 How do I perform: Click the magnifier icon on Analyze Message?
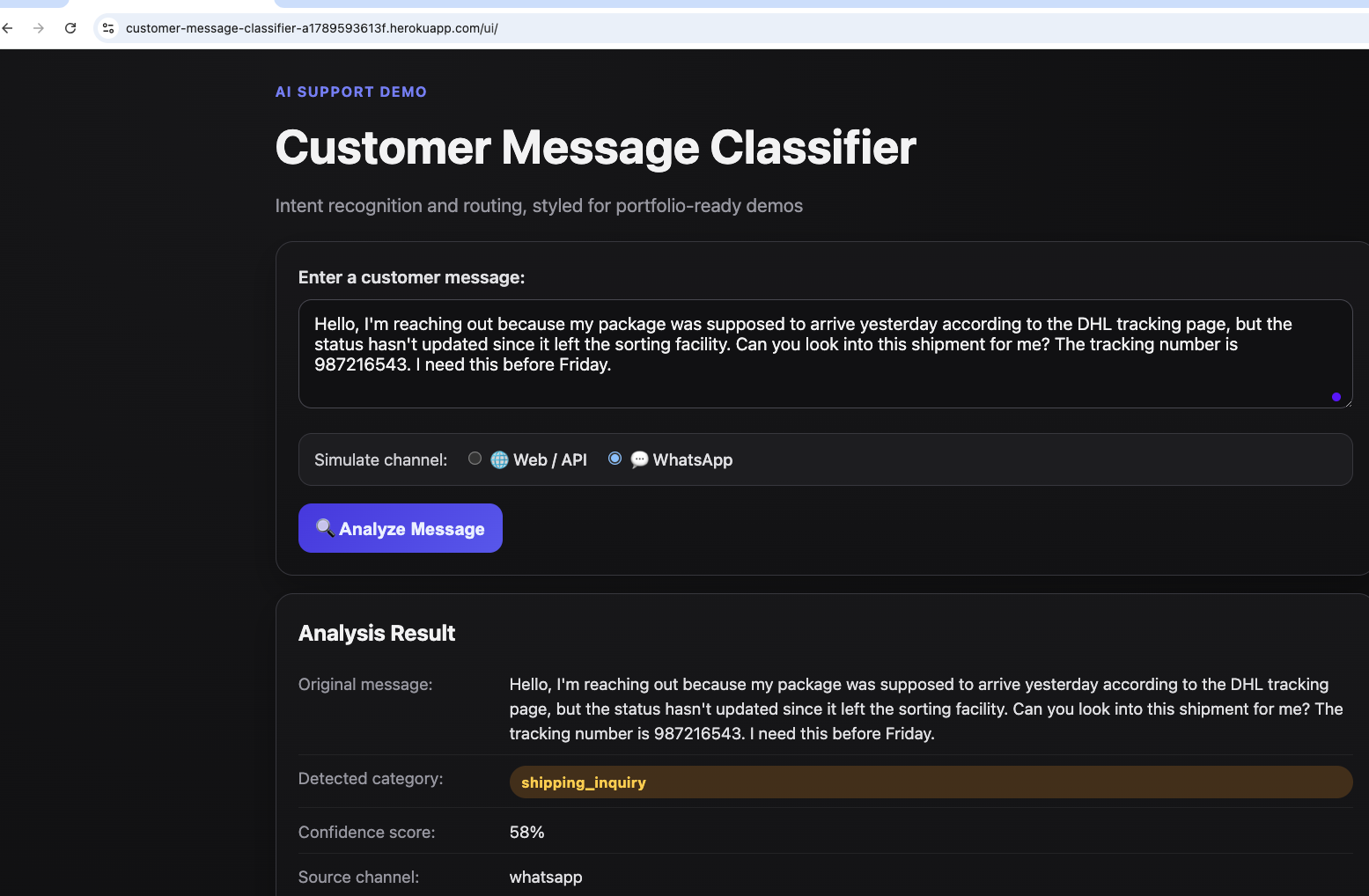tap(325, 528)
